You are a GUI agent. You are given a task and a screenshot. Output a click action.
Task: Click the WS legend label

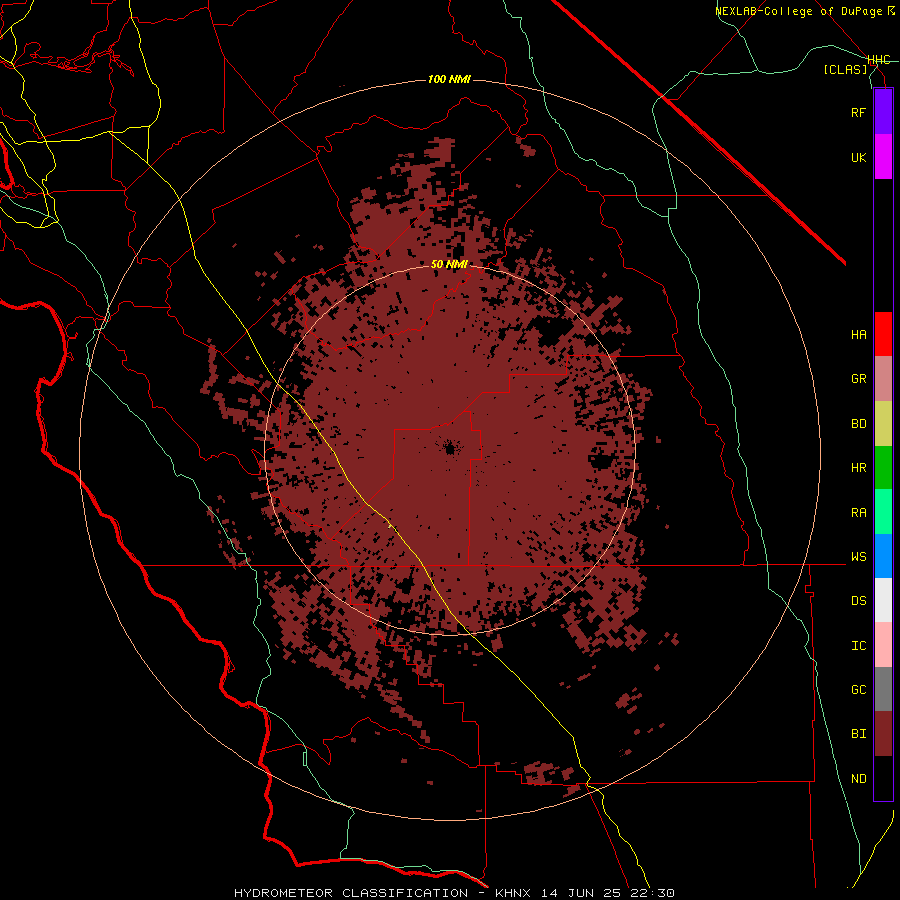click(858, 557)
